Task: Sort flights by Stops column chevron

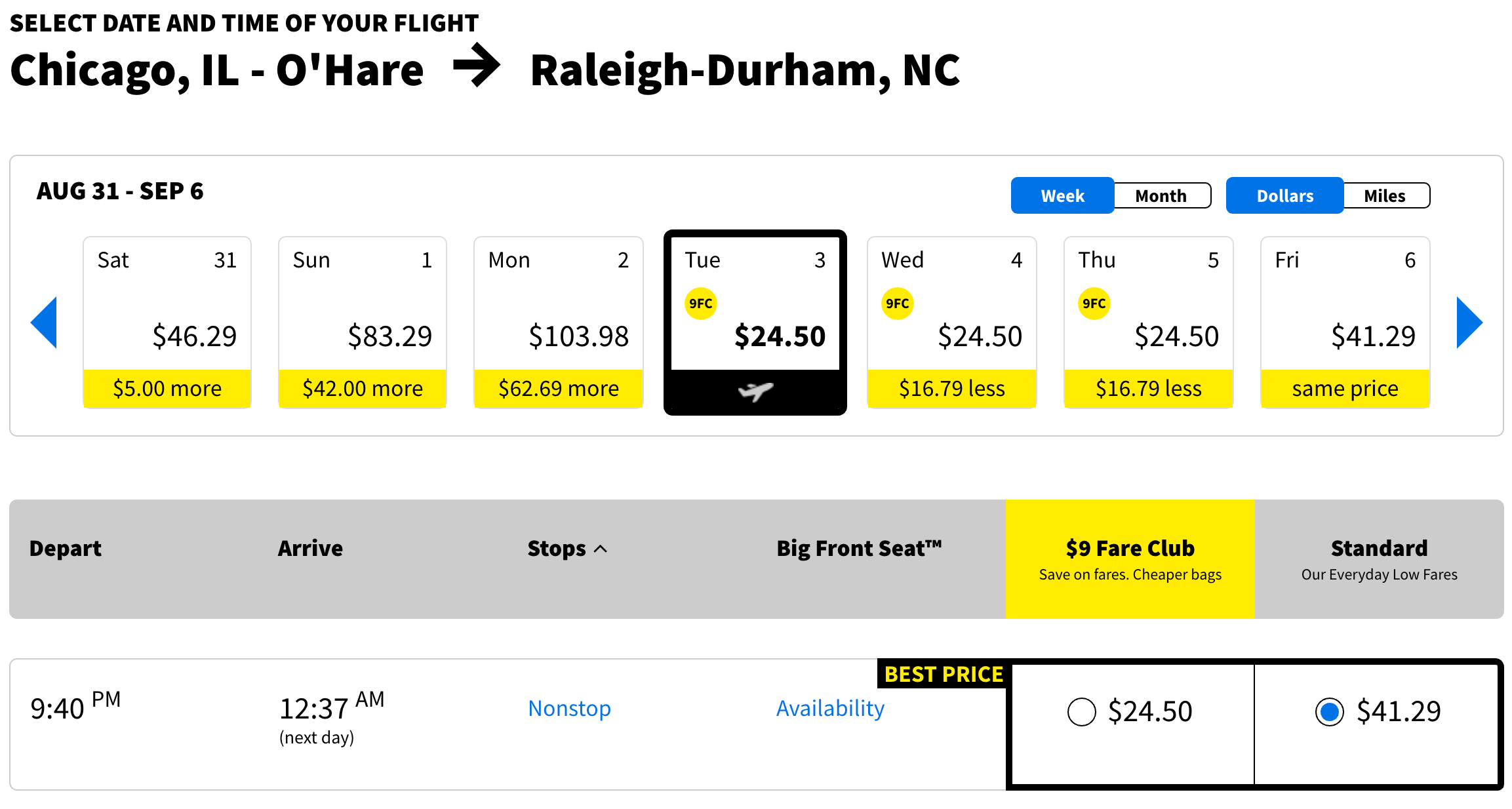Action: pyautogui.click(x=601, y=549)
